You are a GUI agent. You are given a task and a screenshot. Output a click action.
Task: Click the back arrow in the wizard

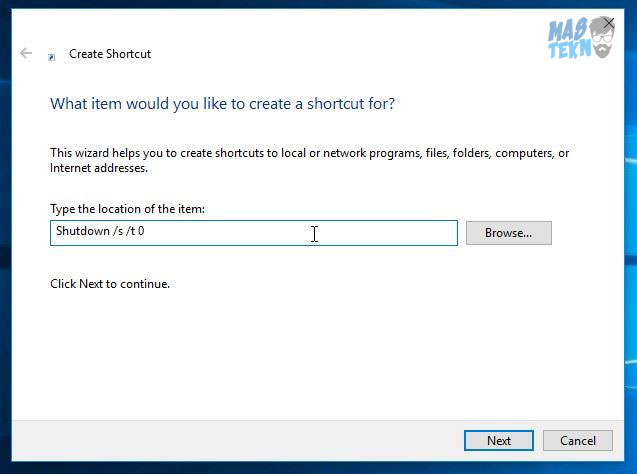(26, 53)
